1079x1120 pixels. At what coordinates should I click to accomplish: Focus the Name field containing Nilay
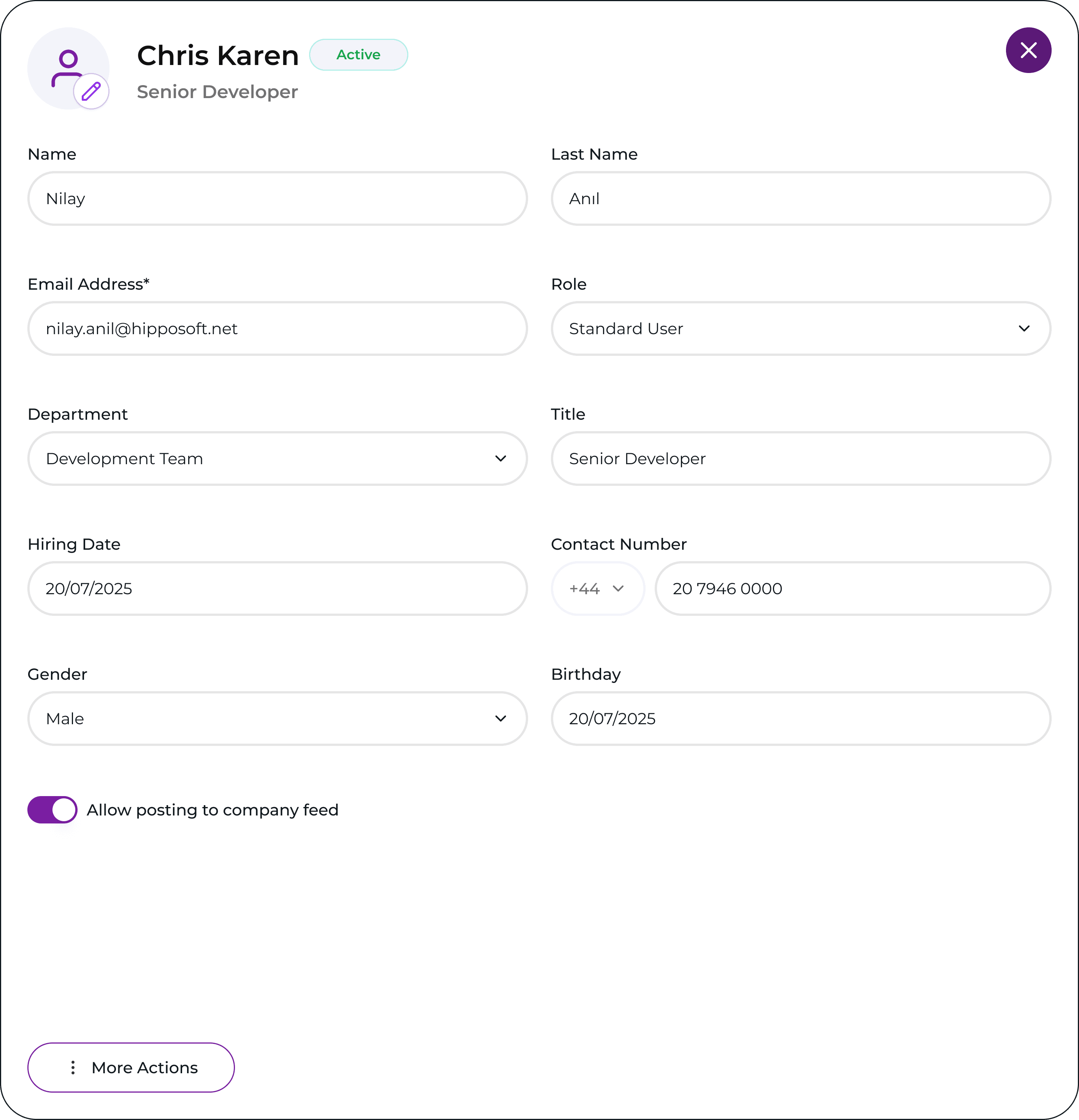coord(277,199)
